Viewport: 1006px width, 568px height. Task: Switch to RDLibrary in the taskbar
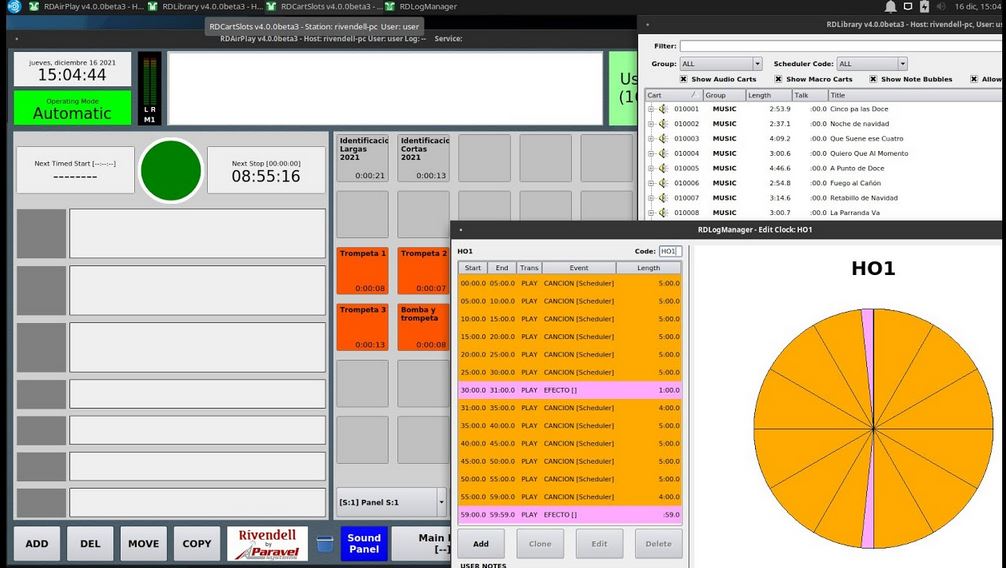205,6
